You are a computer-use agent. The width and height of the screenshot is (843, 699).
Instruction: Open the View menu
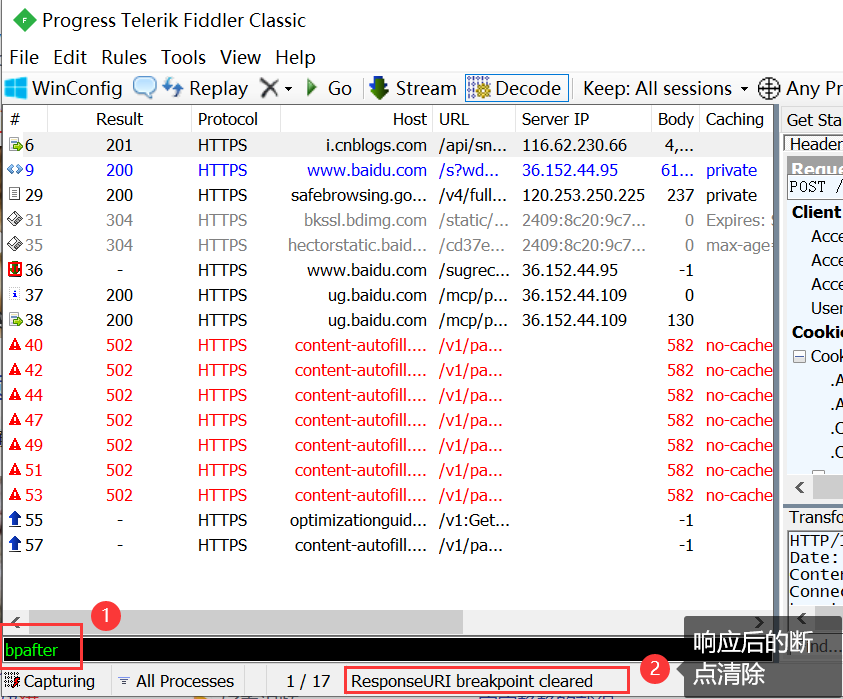pyautogui.click(x=240, y=57)
